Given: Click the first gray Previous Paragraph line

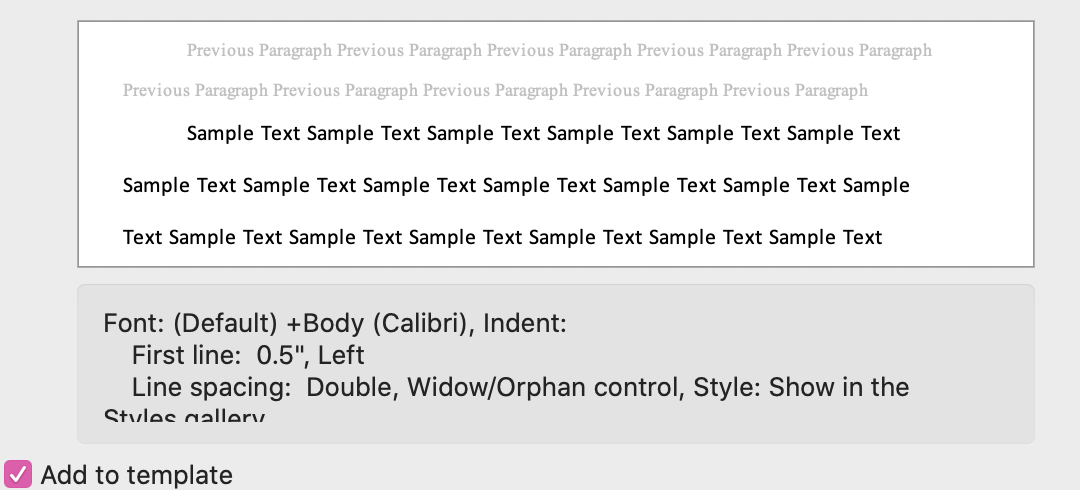Looking at the screenshot, I should 559,50.
